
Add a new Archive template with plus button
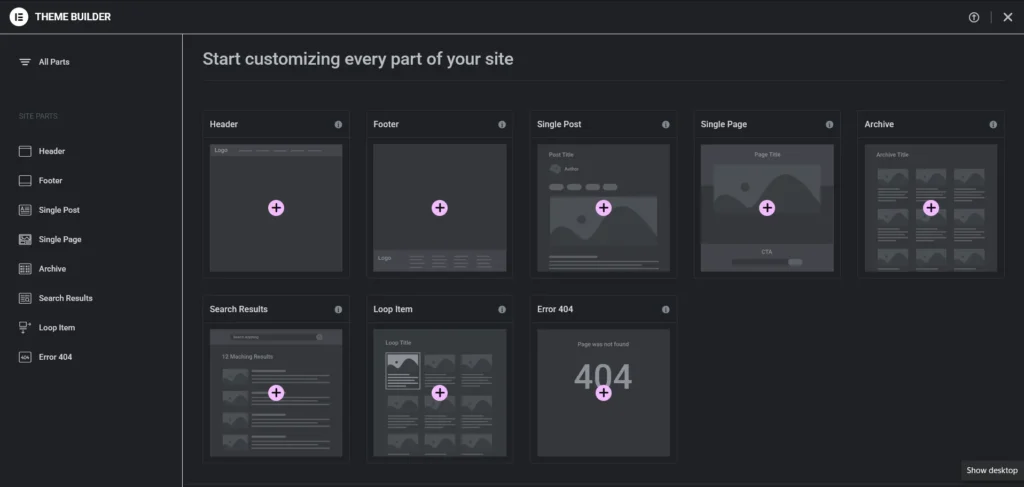coord(931,208)
